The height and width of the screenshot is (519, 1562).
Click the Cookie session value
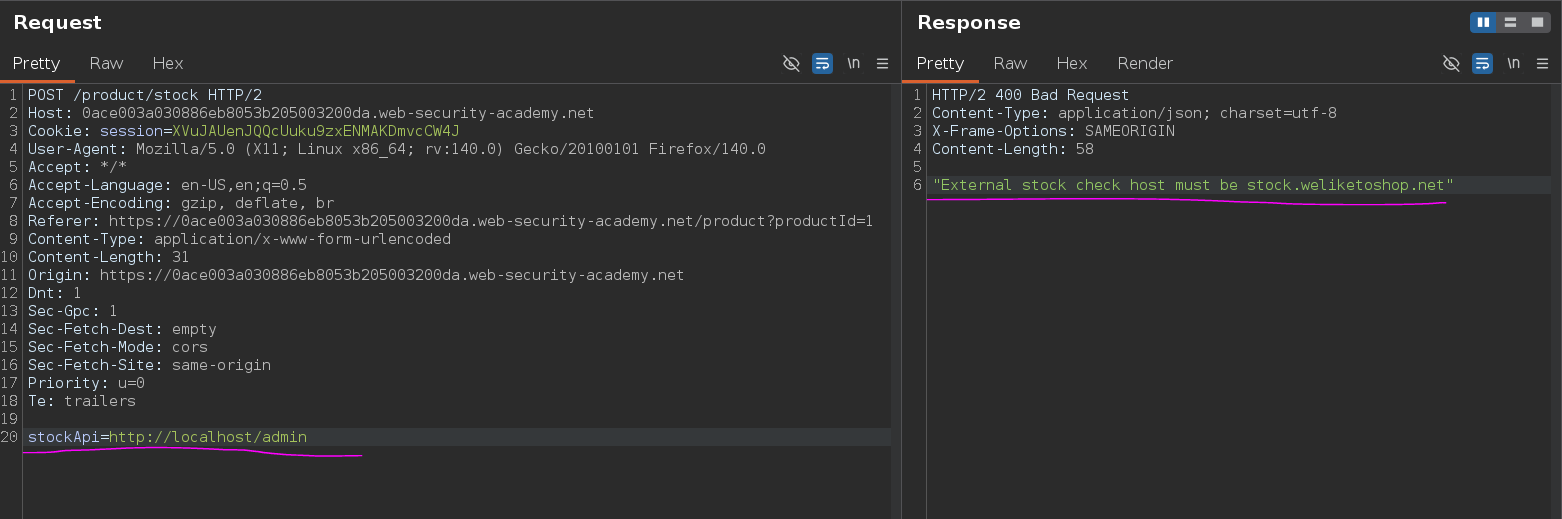(316, 131)
